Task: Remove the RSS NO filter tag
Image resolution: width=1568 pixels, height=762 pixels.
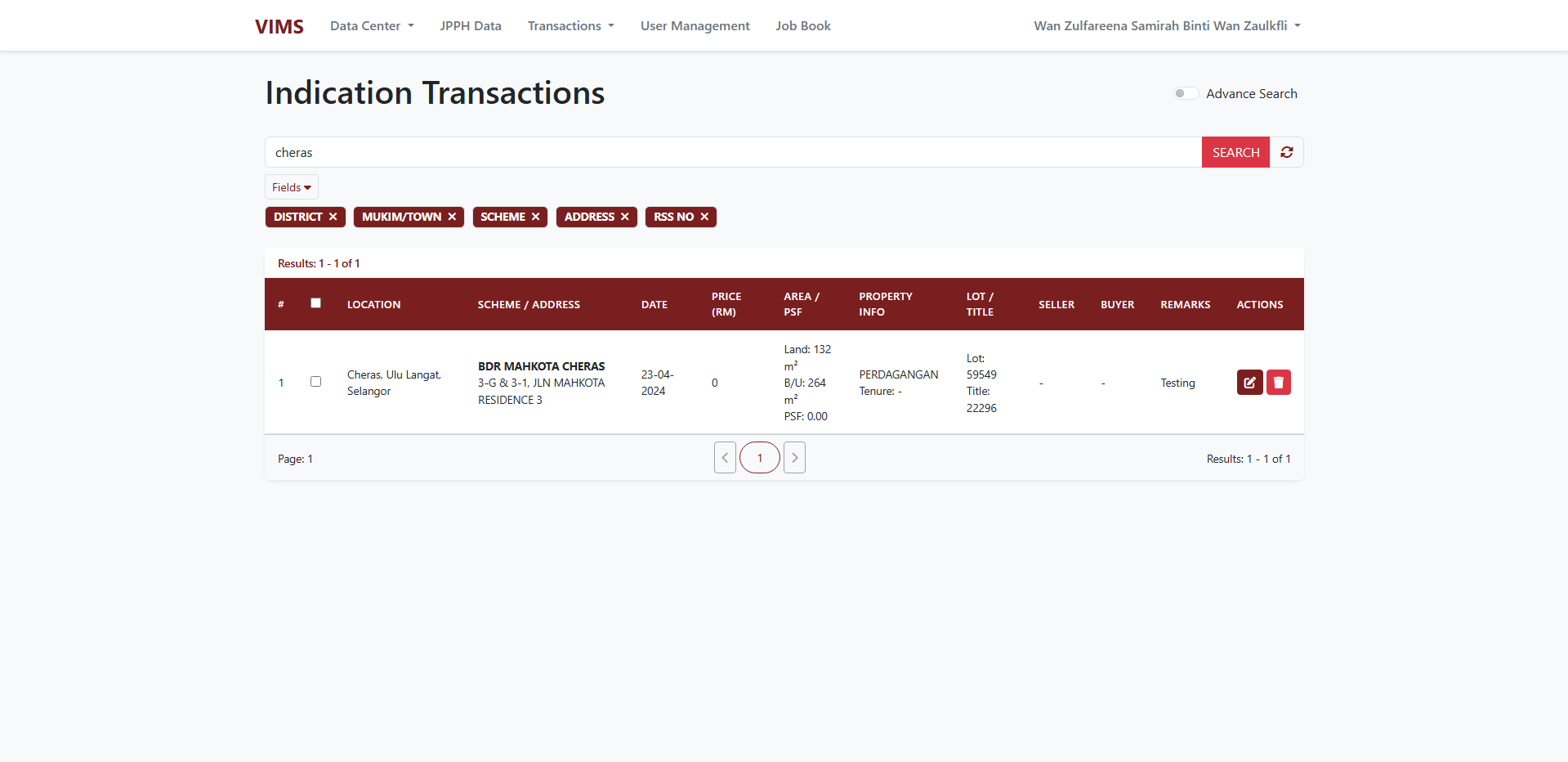Action: click(x=704, y=217)
